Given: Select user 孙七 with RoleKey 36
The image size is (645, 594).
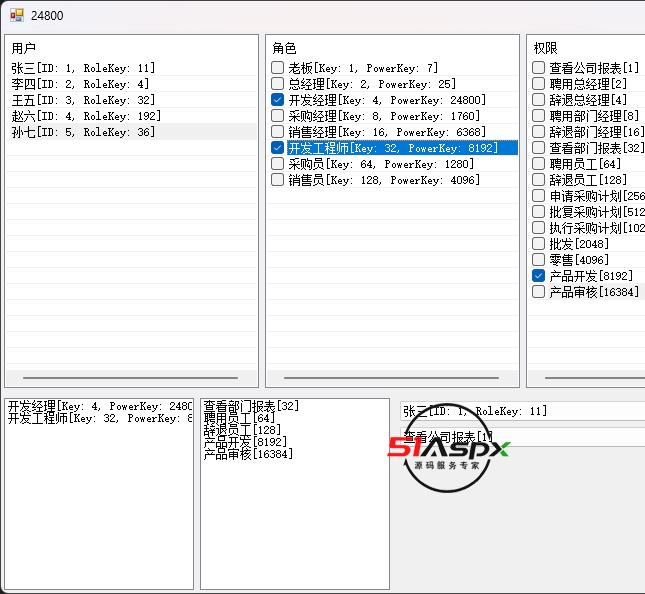Looking at the screenshot, I should (83, 132).
